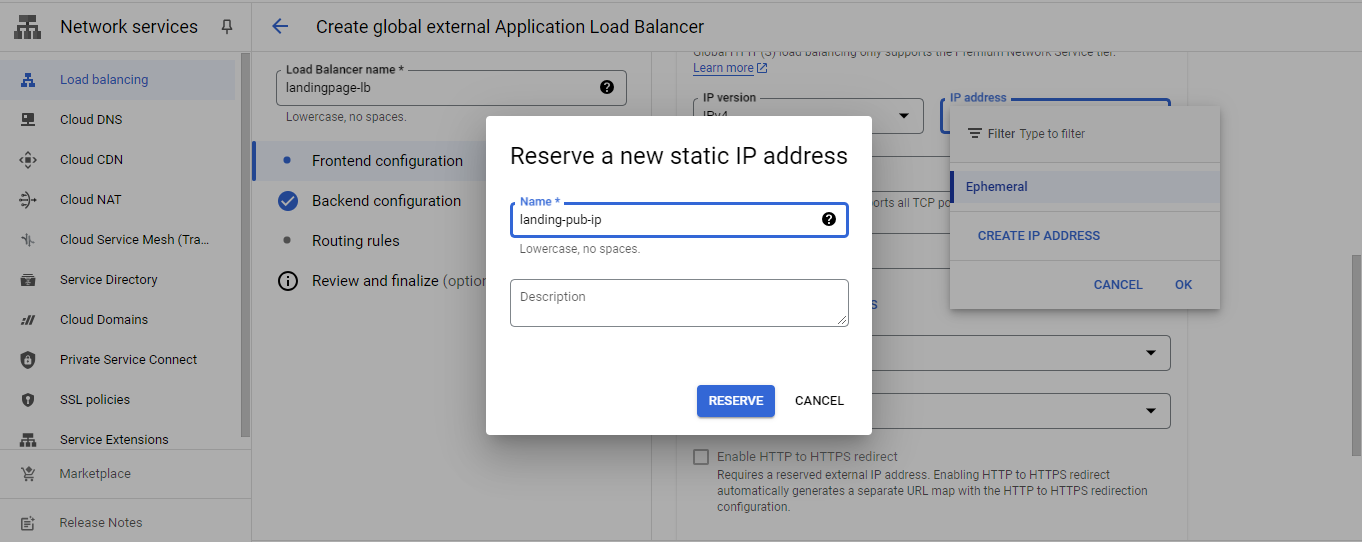1362x542 pixels.
Task: Click the back arrow icon
Action: tap(280, 27)
